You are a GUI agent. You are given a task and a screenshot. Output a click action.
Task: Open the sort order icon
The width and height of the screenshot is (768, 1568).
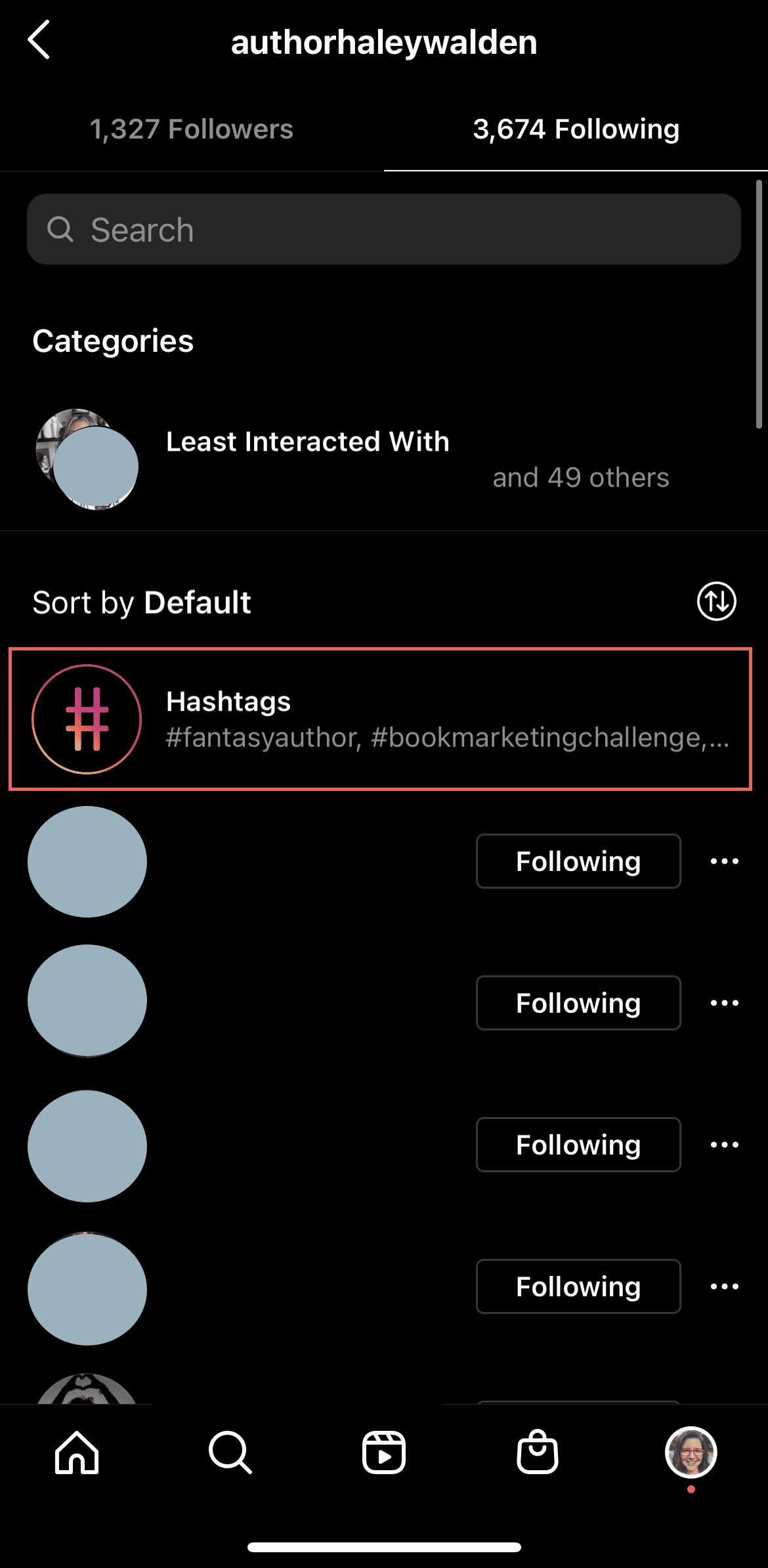tap(716, 601)
